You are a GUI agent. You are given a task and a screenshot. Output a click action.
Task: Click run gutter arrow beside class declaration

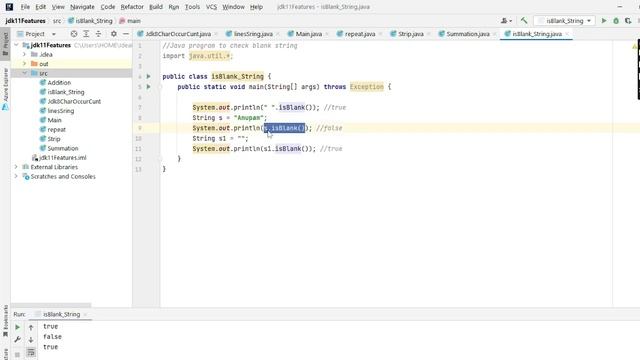149,76
